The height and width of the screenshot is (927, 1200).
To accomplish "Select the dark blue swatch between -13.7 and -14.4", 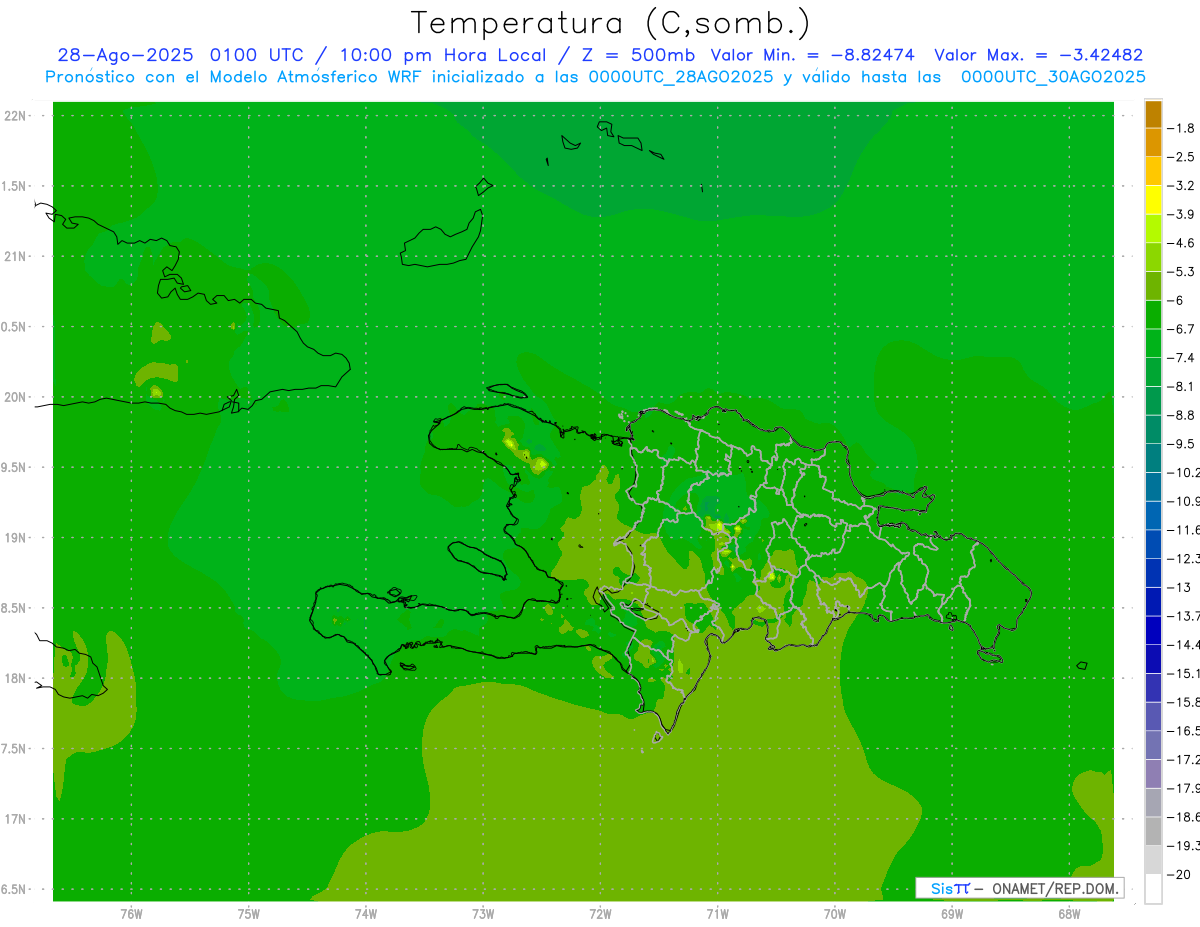I will coord(1153,630).
